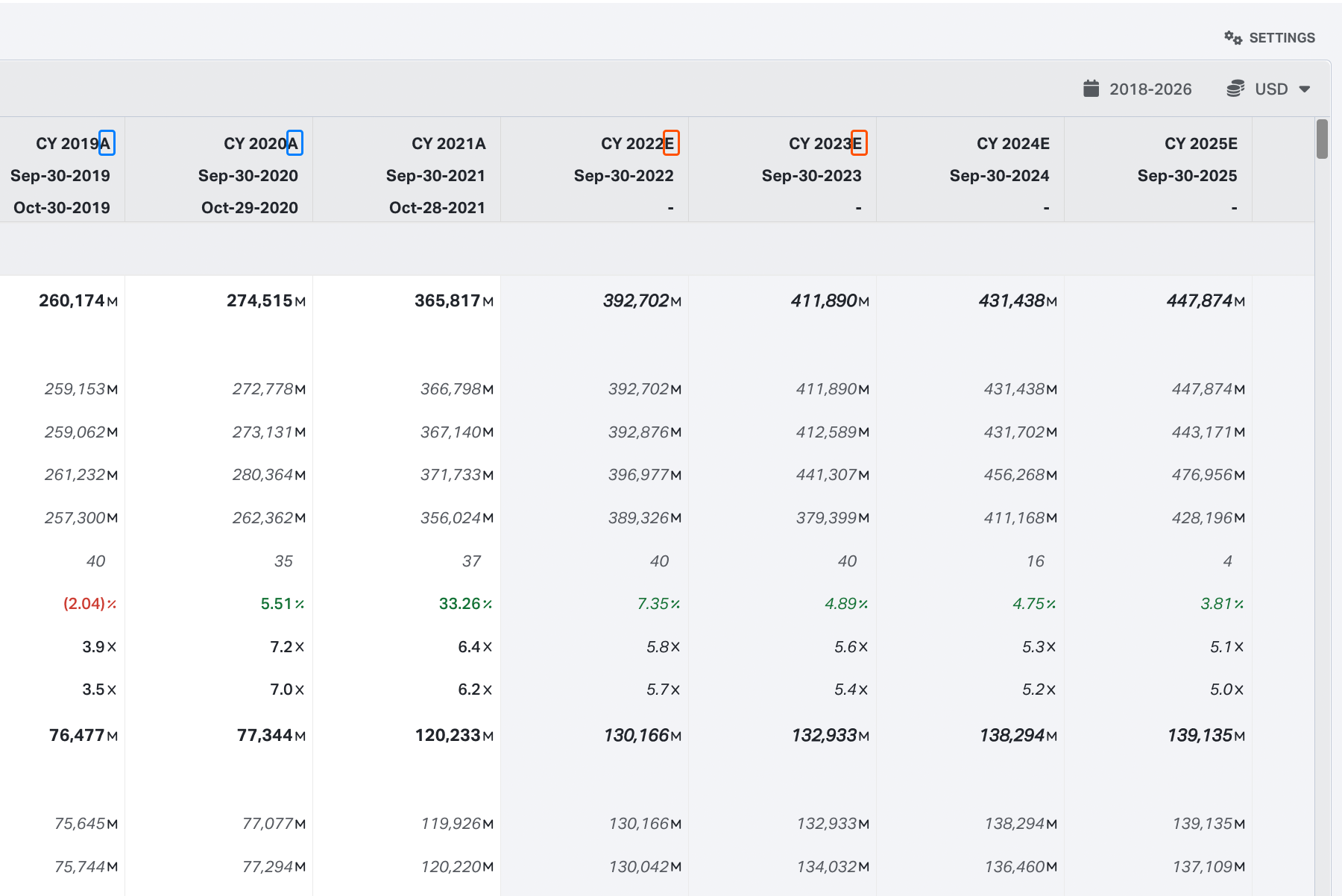Select the CY 2025E column header
This screenshot has height=896, width=1342.
pyautogui.click(x=1201, y=143)
